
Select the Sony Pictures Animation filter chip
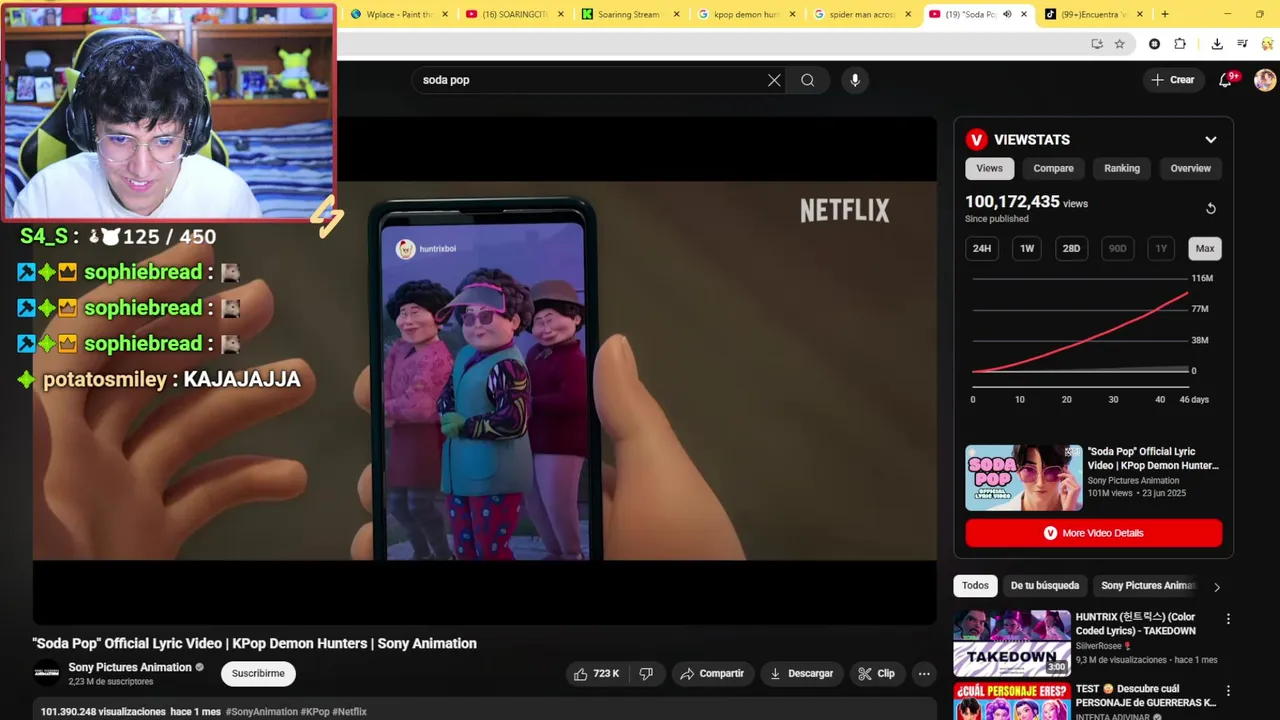[x=1148, y=586]
